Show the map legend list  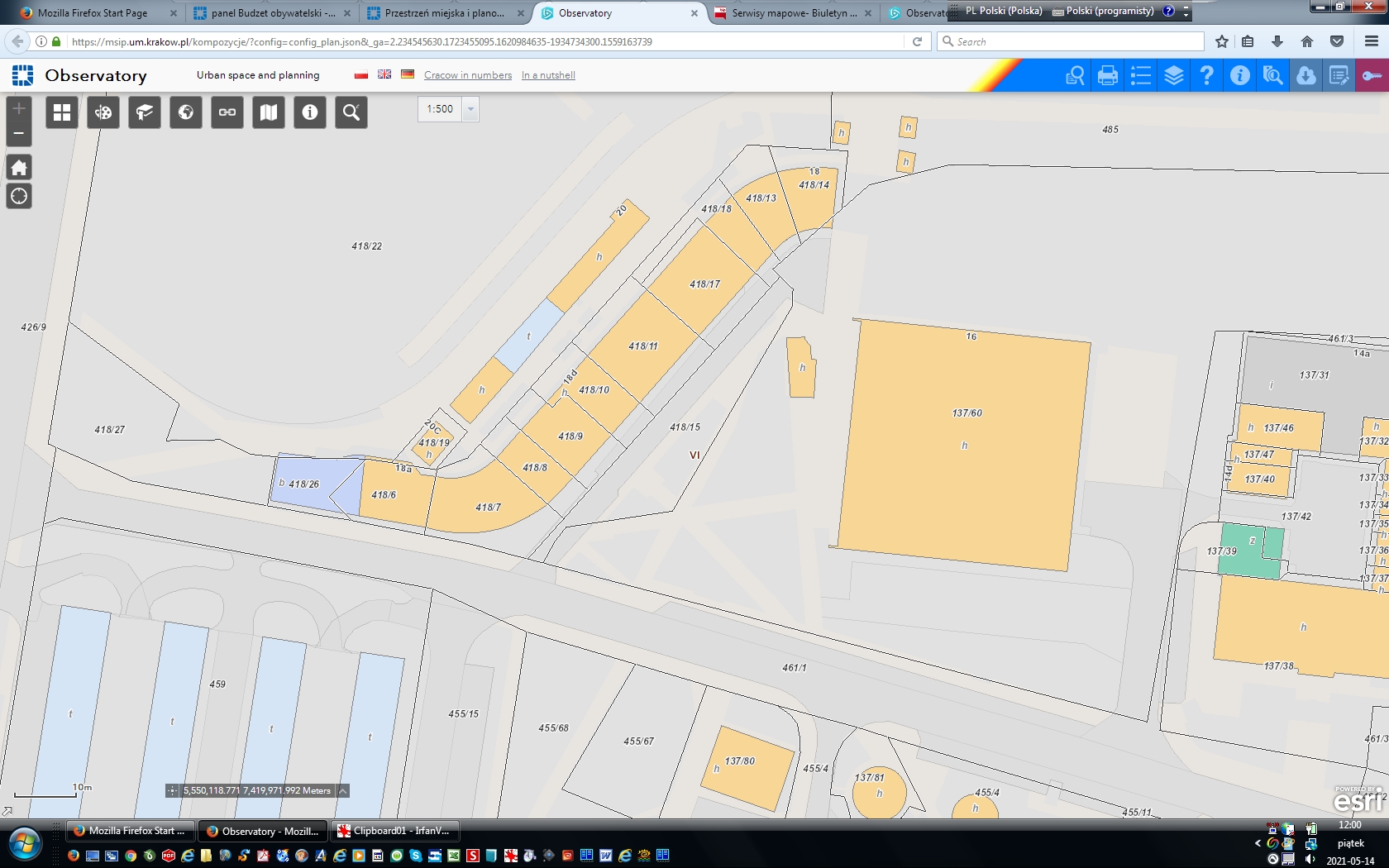[1140, 76]
